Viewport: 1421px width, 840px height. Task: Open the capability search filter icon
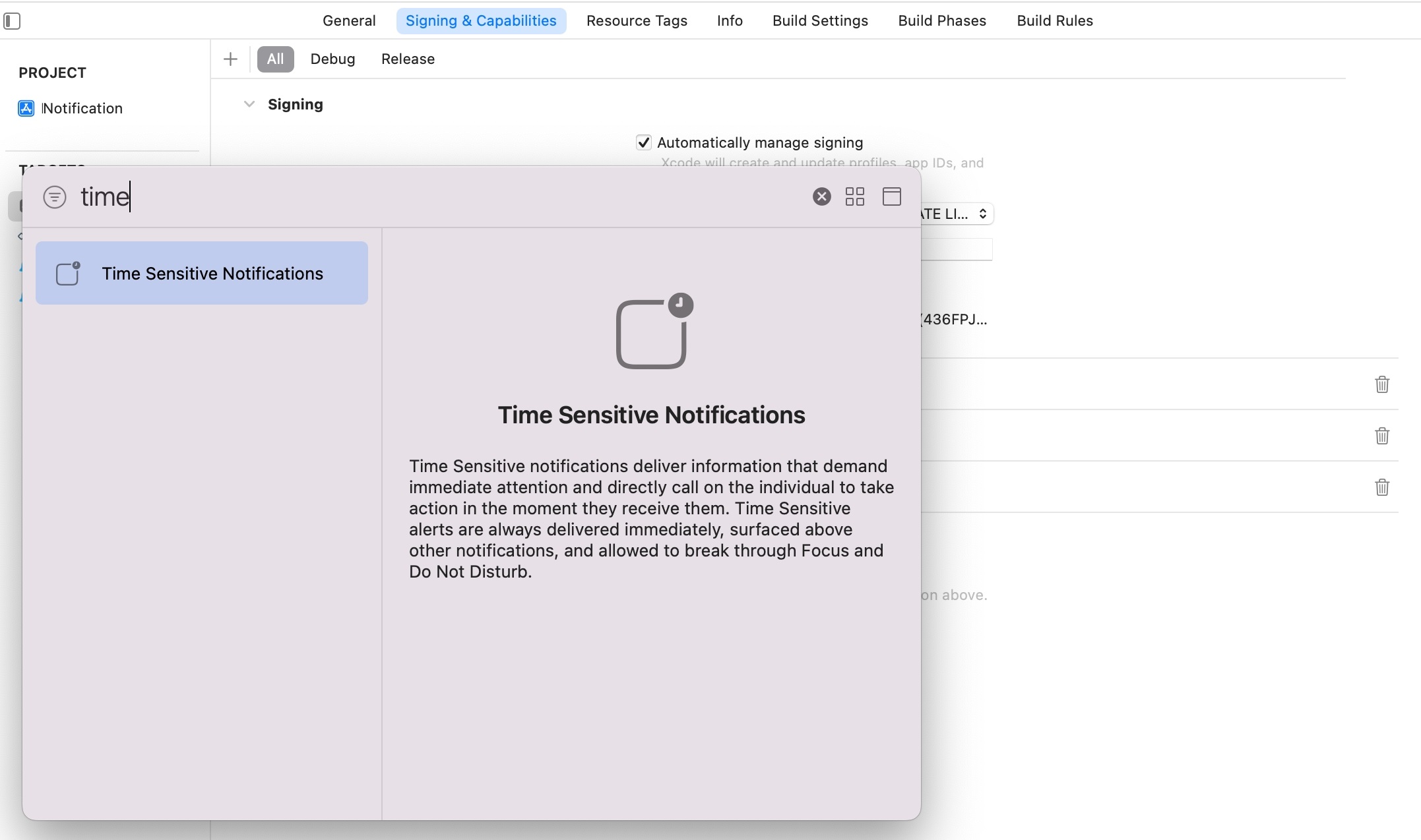coord(55,196)
